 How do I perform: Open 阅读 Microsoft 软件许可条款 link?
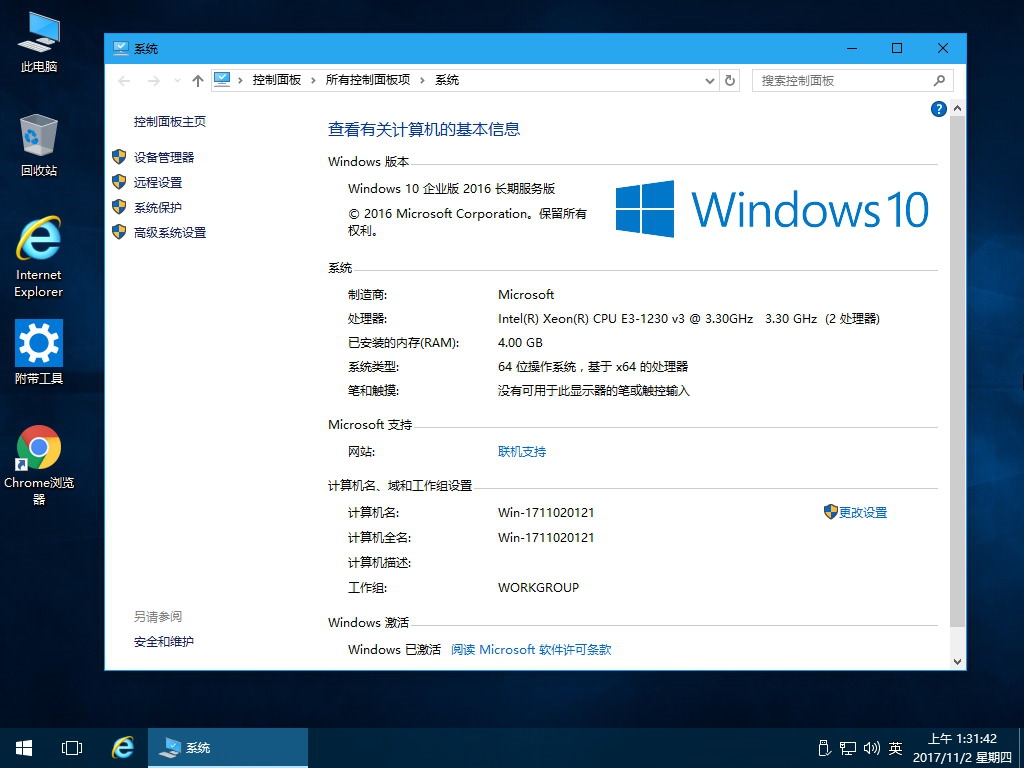click(532, 650)
